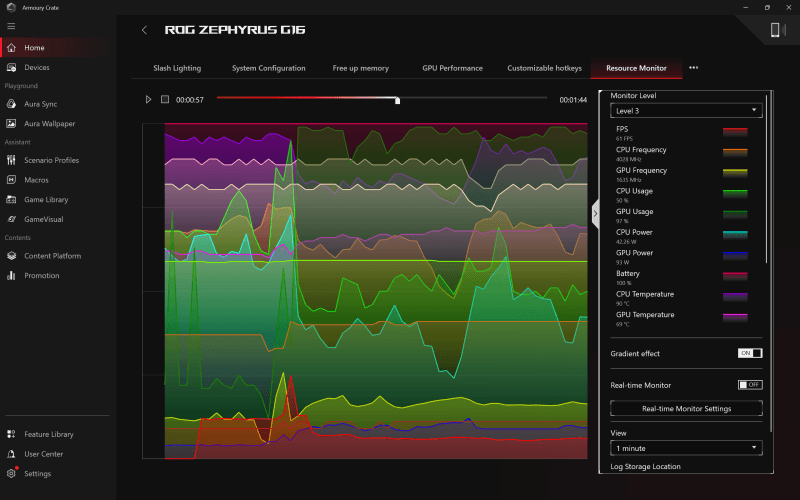800x500 pixels.
Task: Toggle CPU Usage green swatch
Action: tap(735, 194)
